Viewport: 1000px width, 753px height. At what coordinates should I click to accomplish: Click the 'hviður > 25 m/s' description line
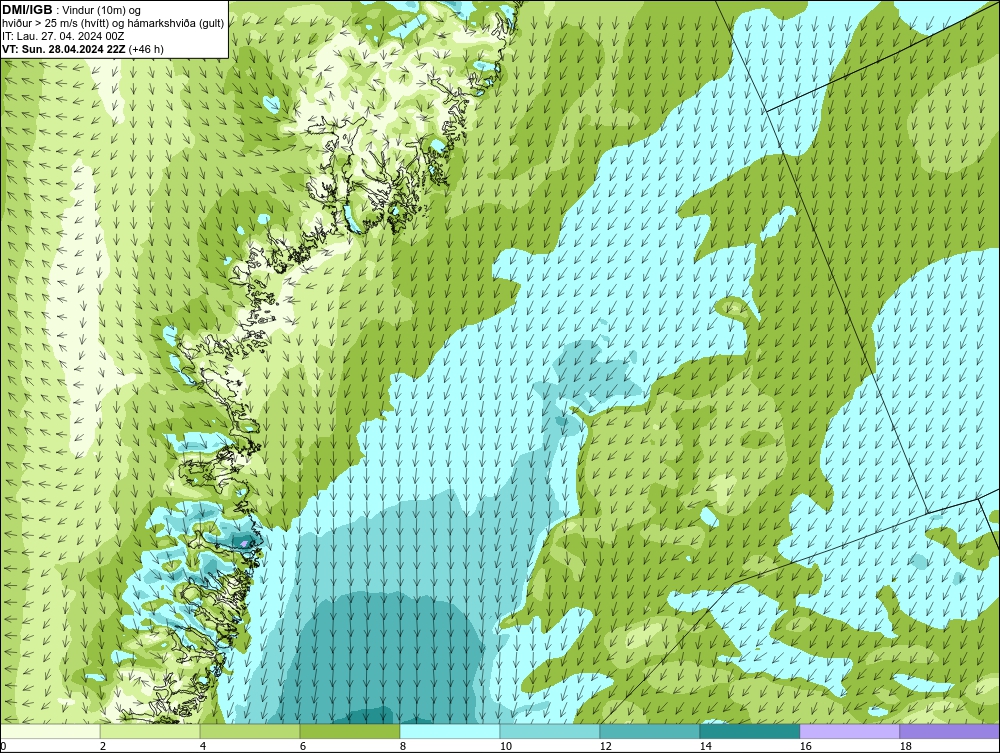114,24
